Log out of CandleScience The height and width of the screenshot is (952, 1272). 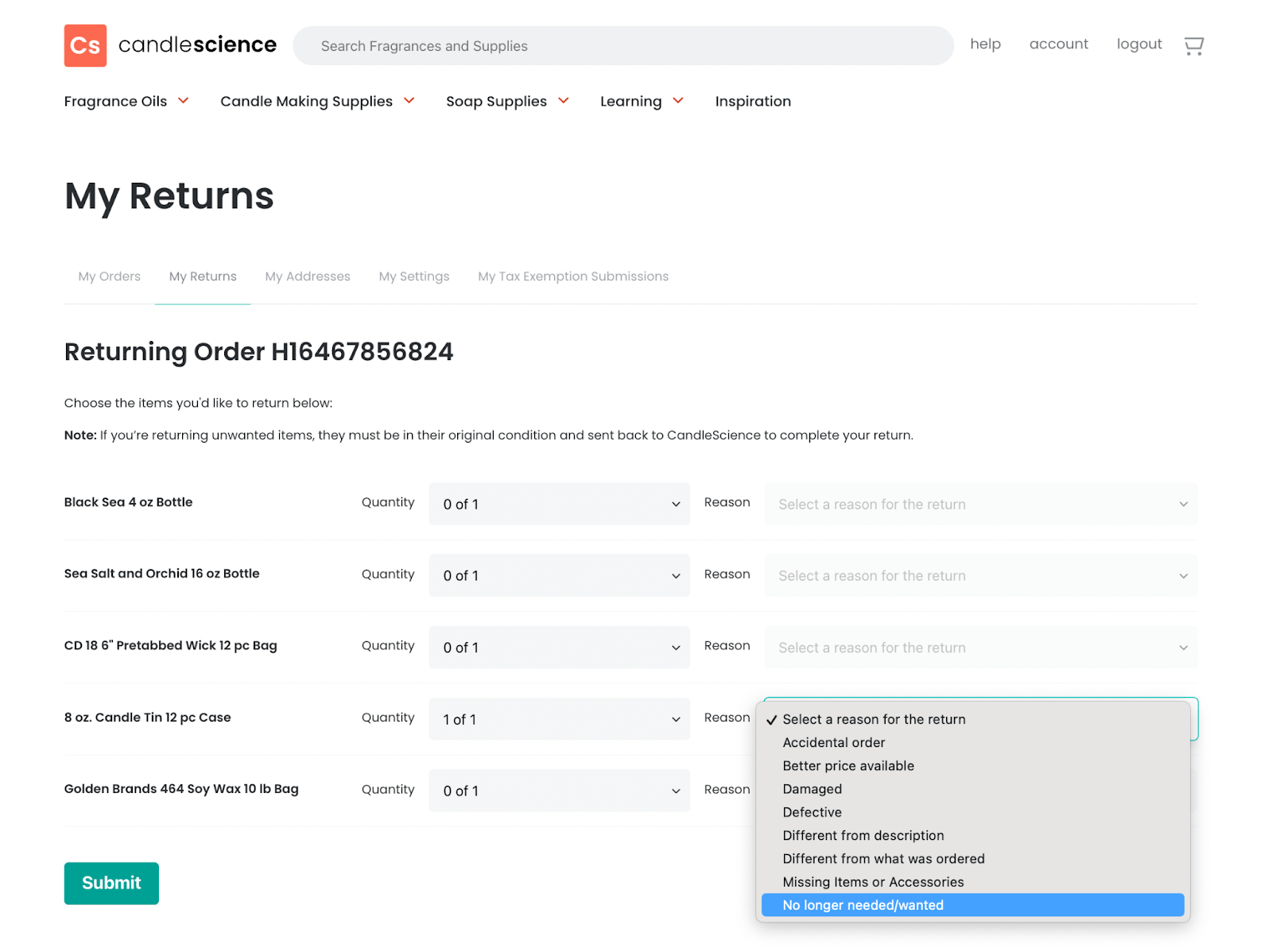(x=1138, y=44)
